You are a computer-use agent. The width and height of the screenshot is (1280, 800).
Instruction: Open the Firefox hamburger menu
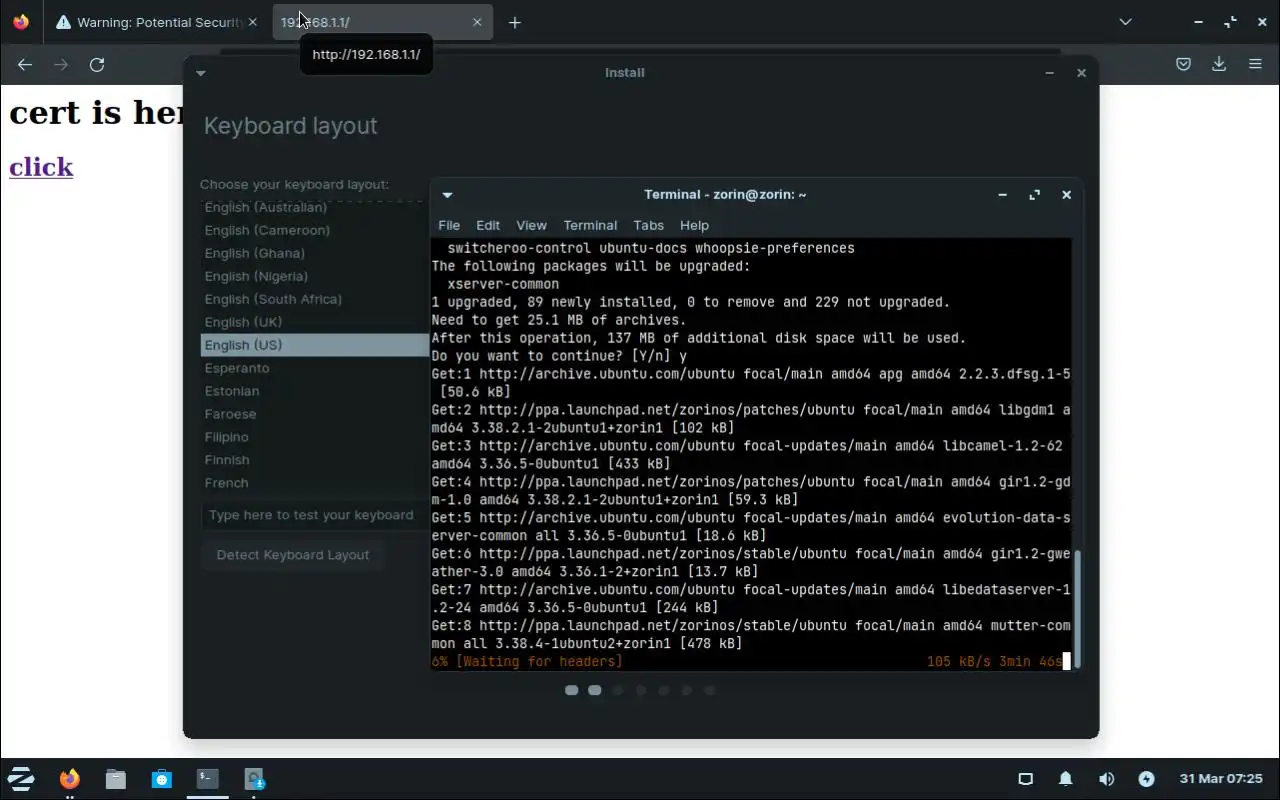coord(1255,64)
